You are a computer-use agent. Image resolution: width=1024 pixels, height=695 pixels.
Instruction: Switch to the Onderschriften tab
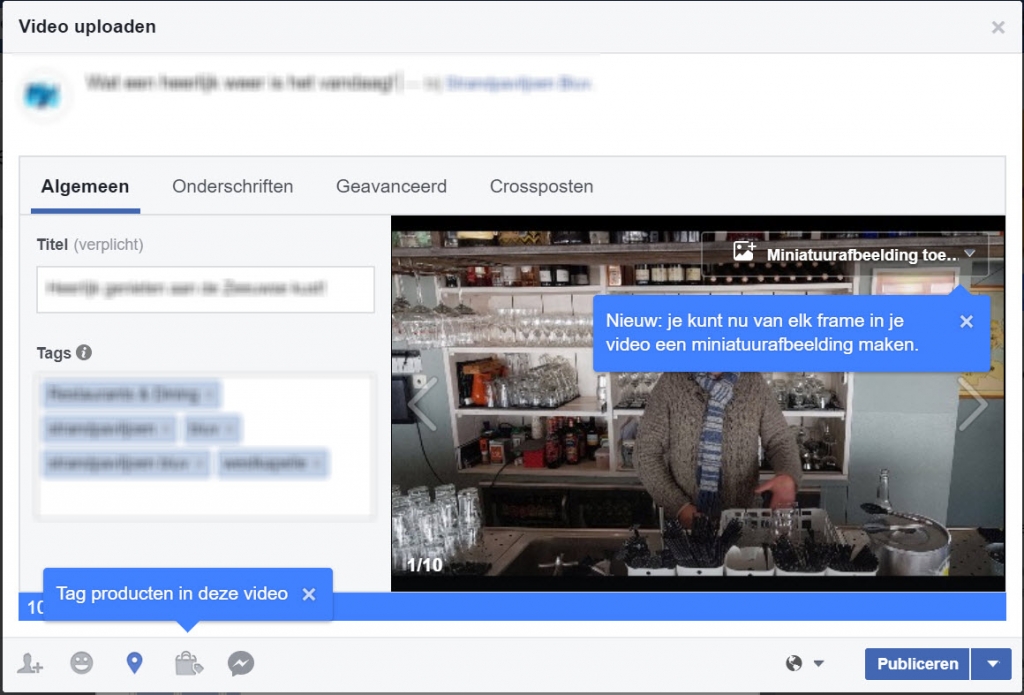click(232, 187)
